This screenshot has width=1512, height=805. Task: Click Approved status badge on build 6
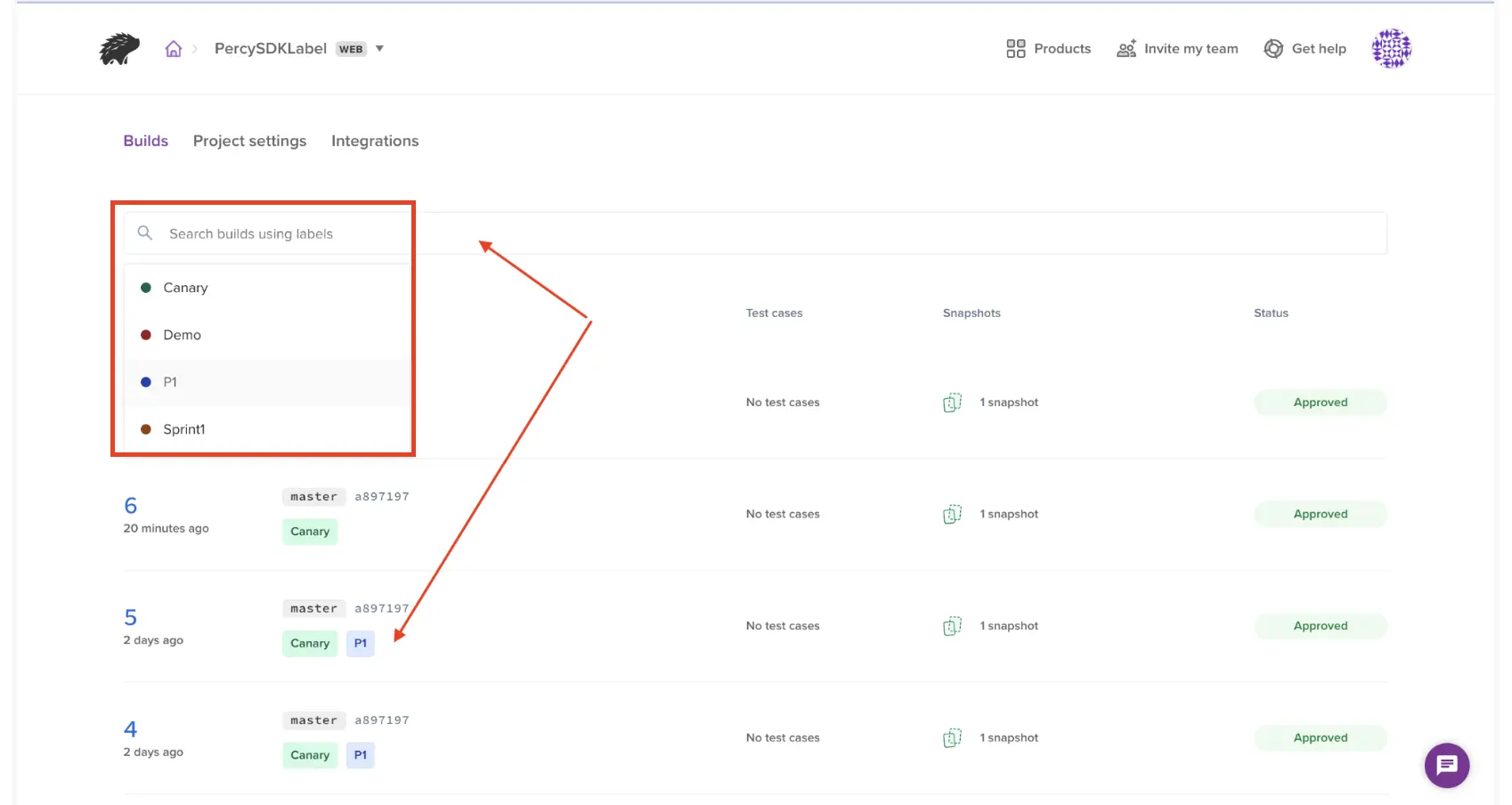pyautogui.click(x=1320, y=515)
